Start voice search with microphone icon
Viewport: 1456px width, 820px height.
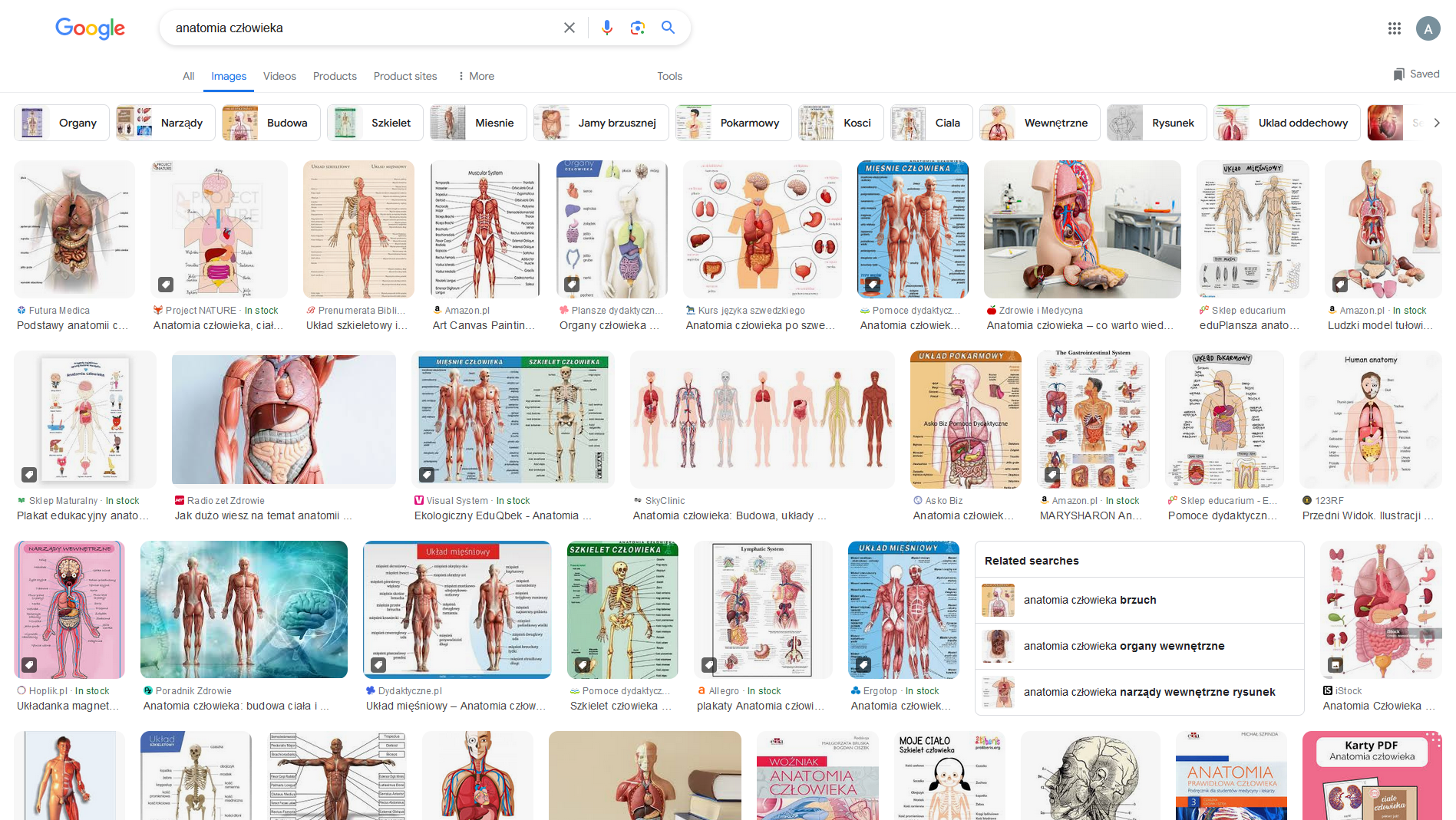[x=606, y=28]
